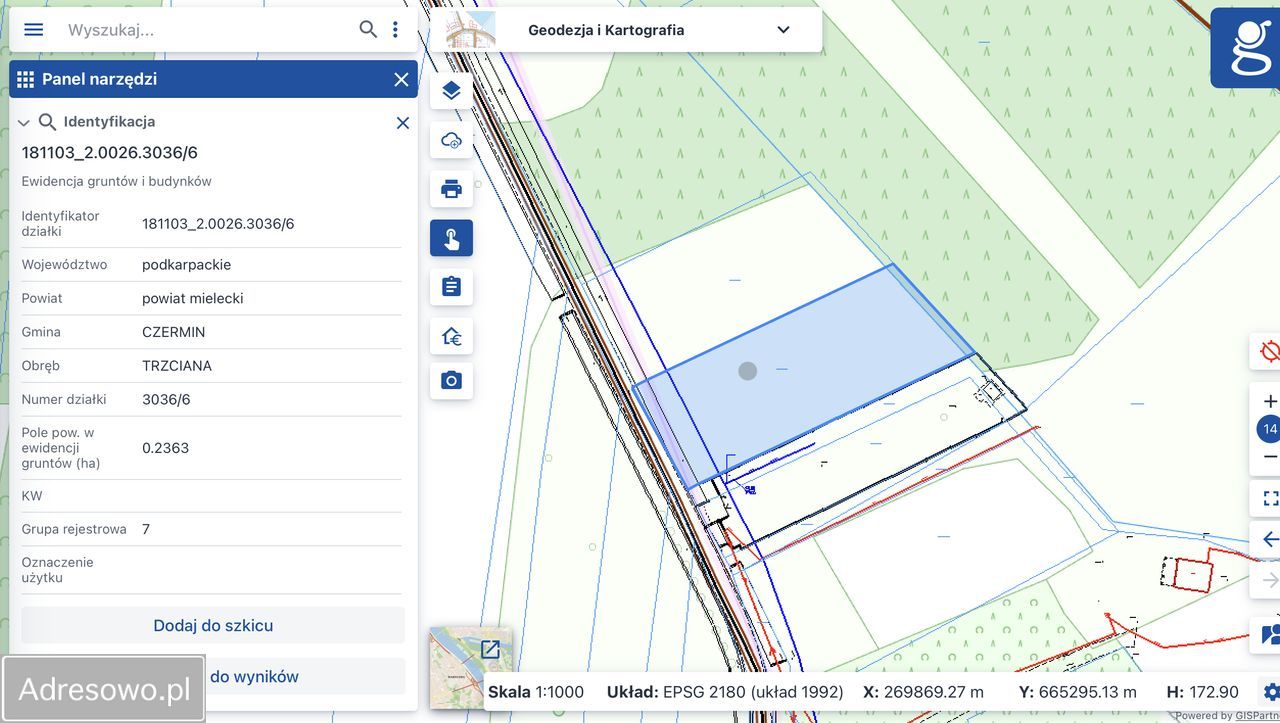Open the map layers tool

(451, 91)
